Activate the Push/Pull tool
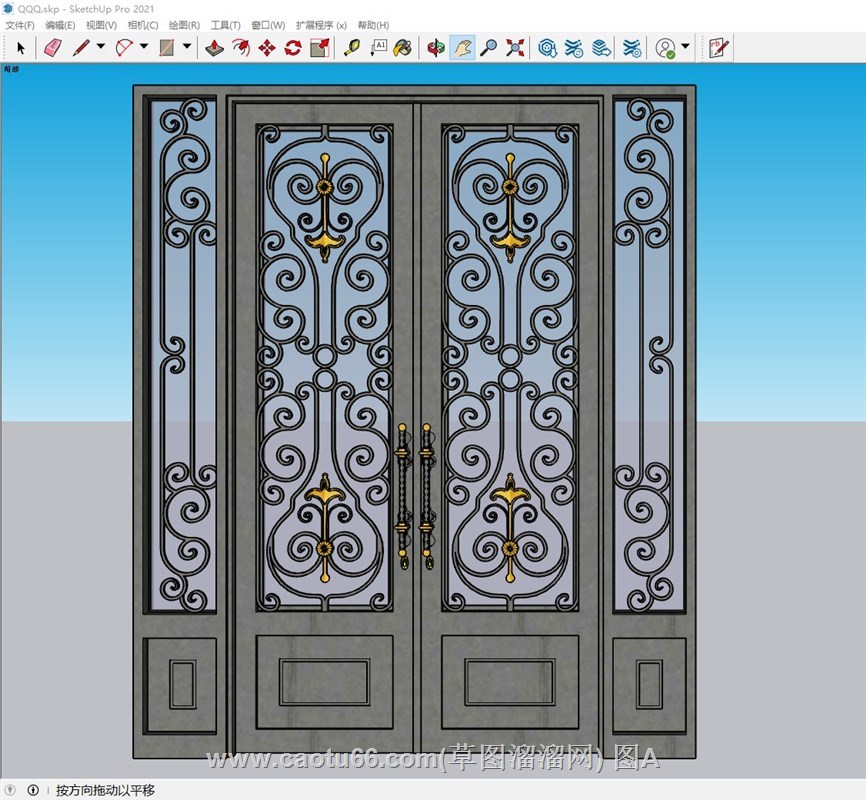The image size is (866, 800). 214,47
